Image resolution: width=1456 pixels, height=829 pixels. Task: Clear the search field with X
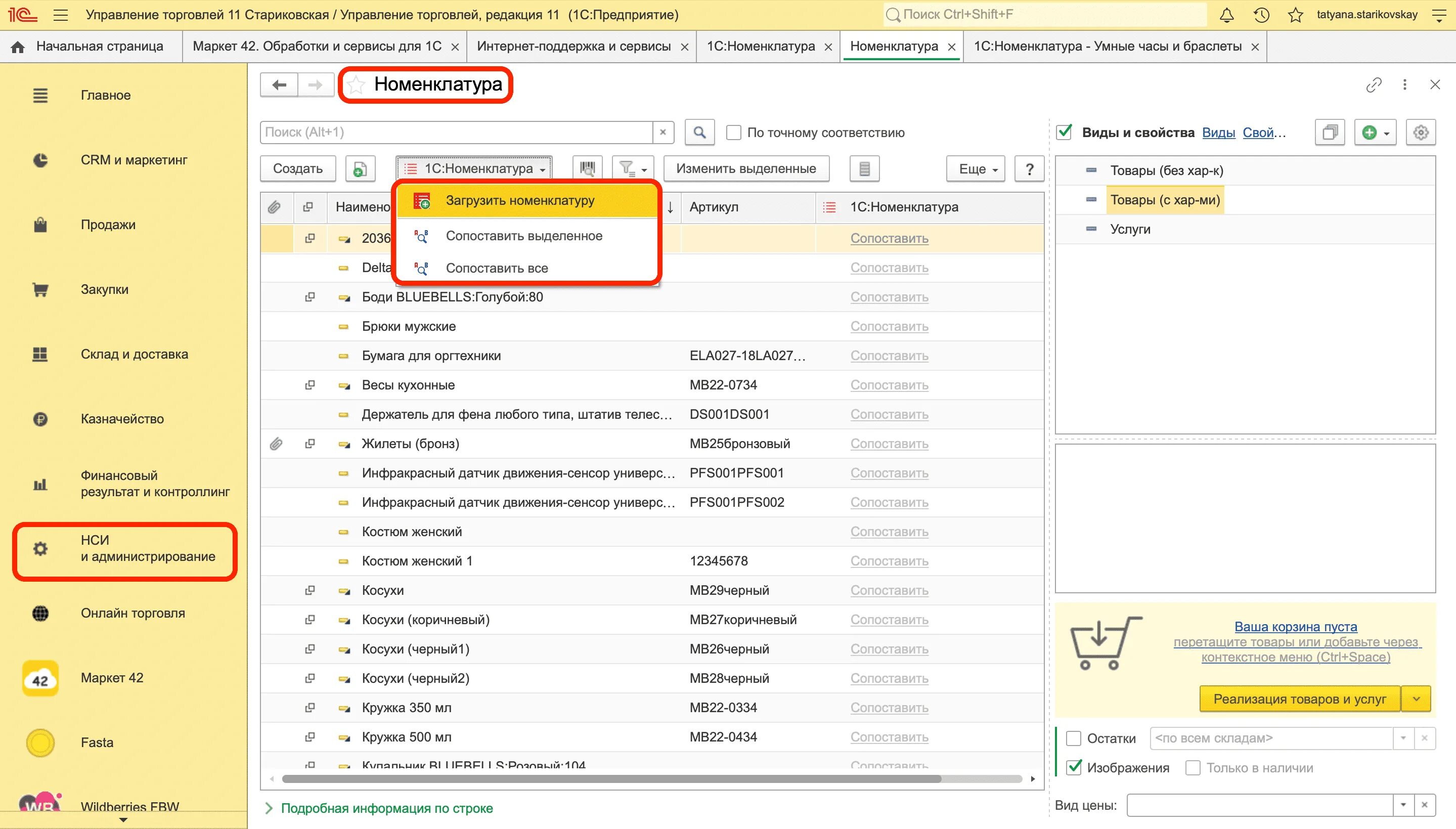pos(663,132)
